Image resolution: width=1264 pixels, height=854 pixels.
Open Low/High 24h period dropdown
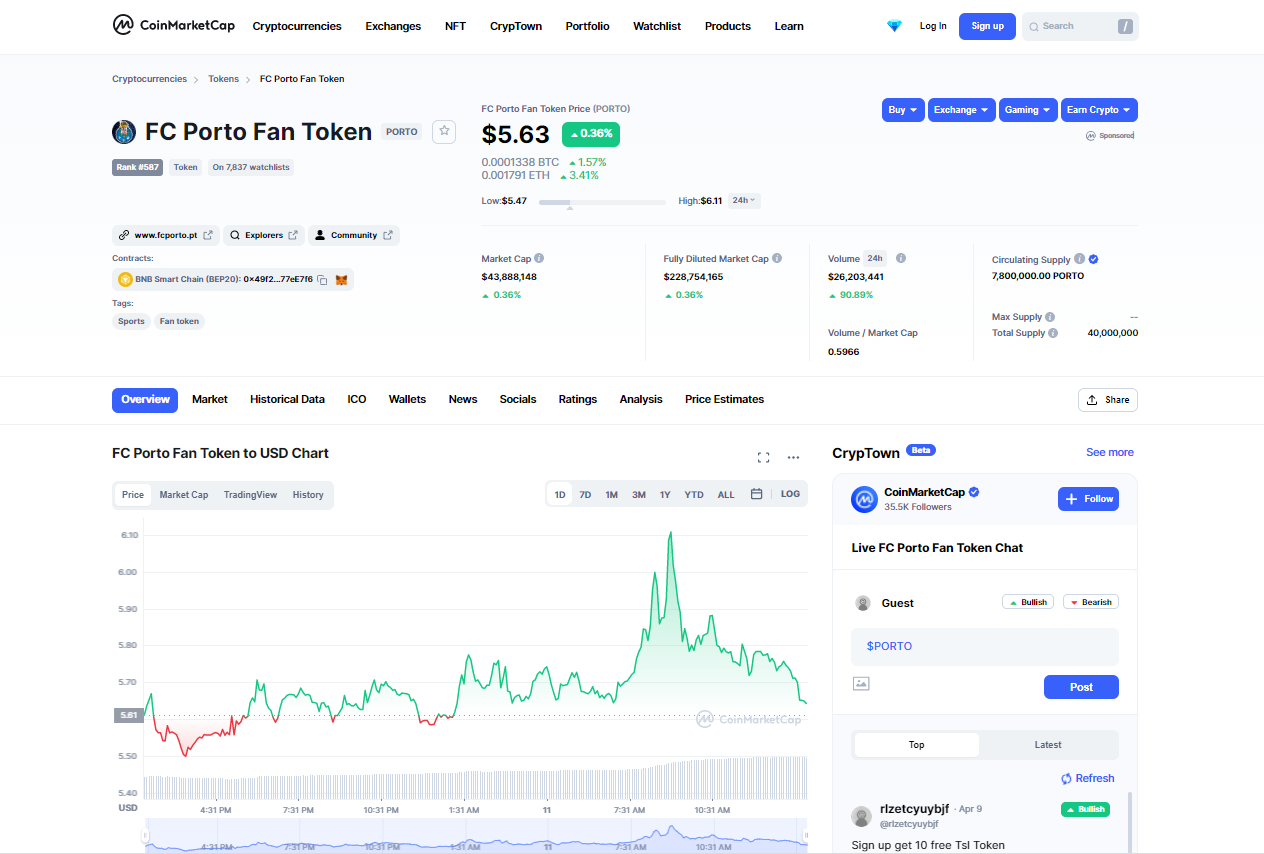pyautogui.click(x=744, y=201)
